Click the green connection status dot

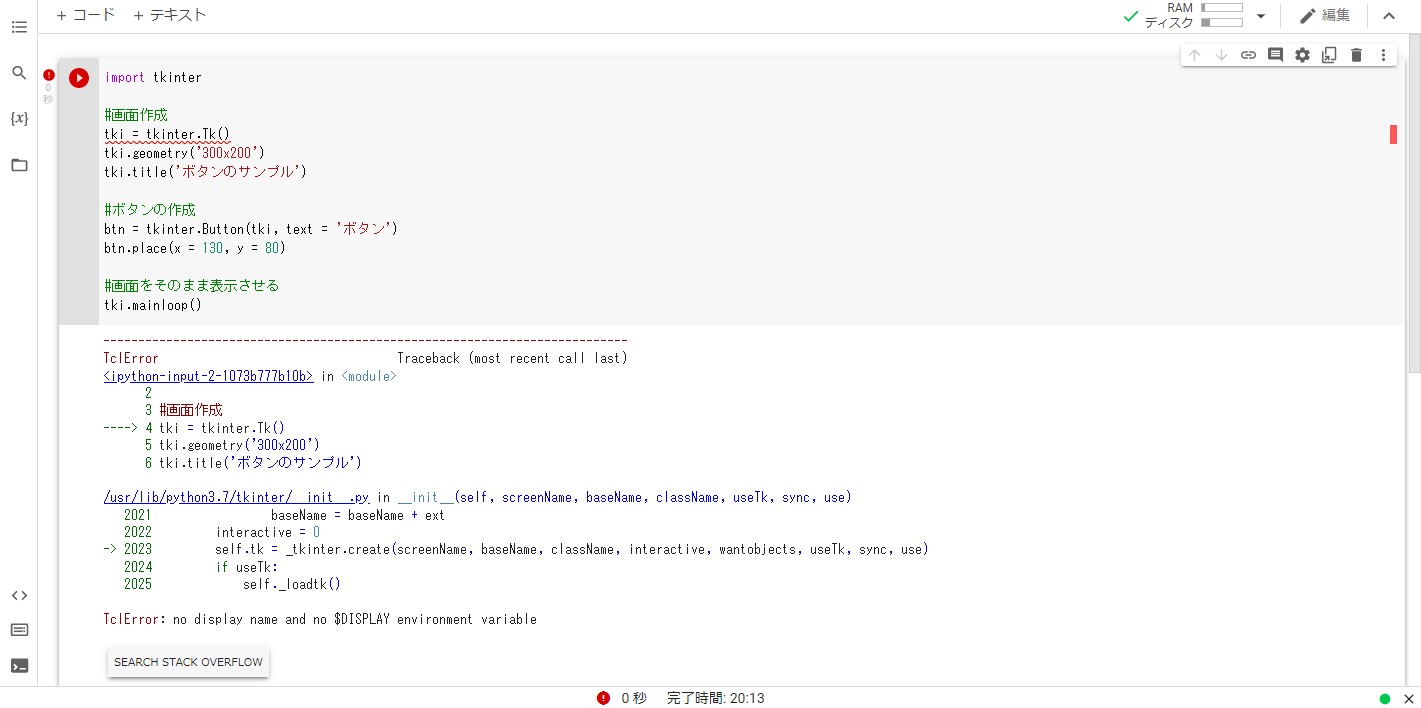pos(1385,699)
